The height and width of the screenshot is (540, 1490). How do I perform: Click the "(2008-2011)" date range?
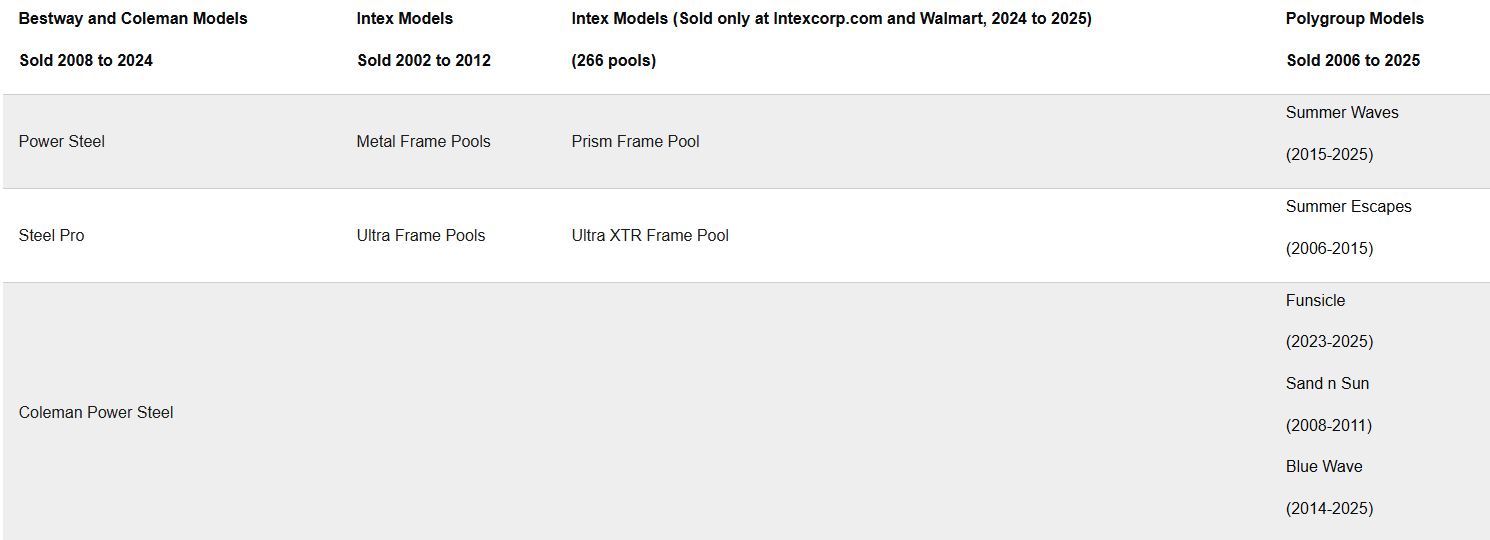[1328, 425]
